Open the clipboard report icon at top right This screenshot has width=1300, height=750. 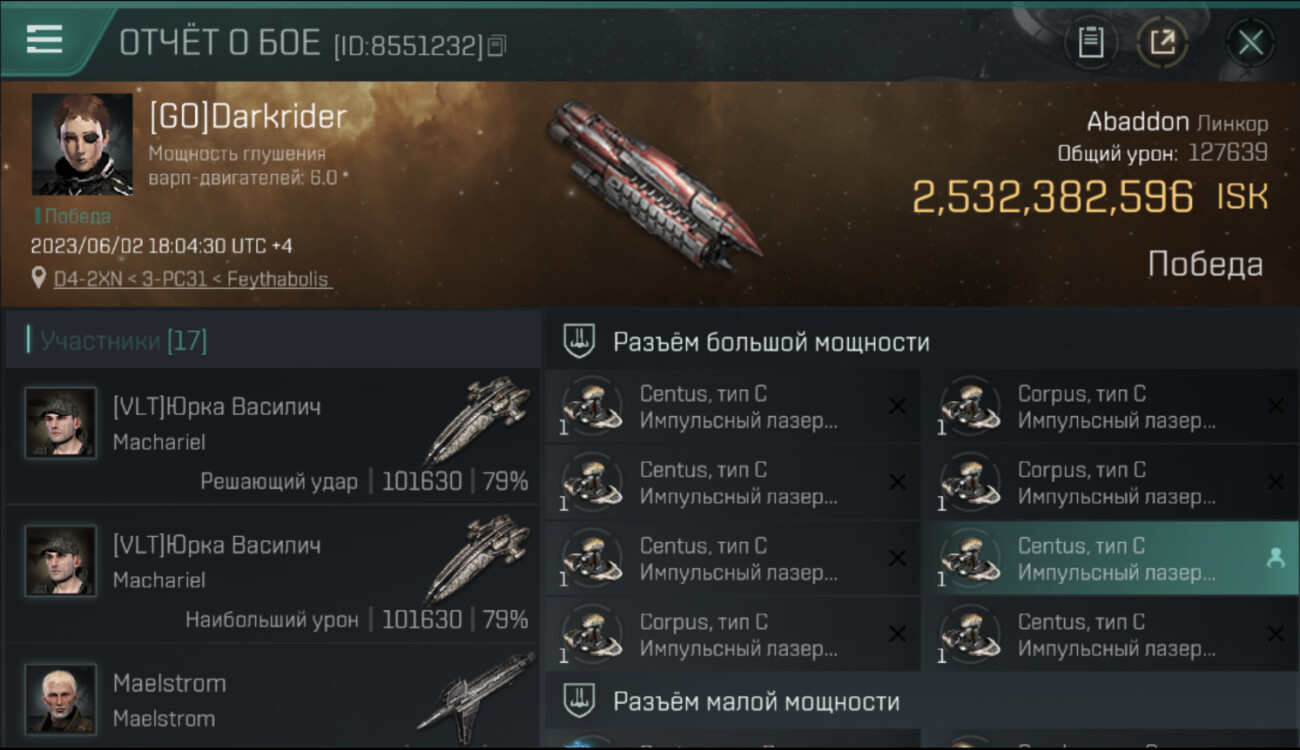coord(1090,42)
